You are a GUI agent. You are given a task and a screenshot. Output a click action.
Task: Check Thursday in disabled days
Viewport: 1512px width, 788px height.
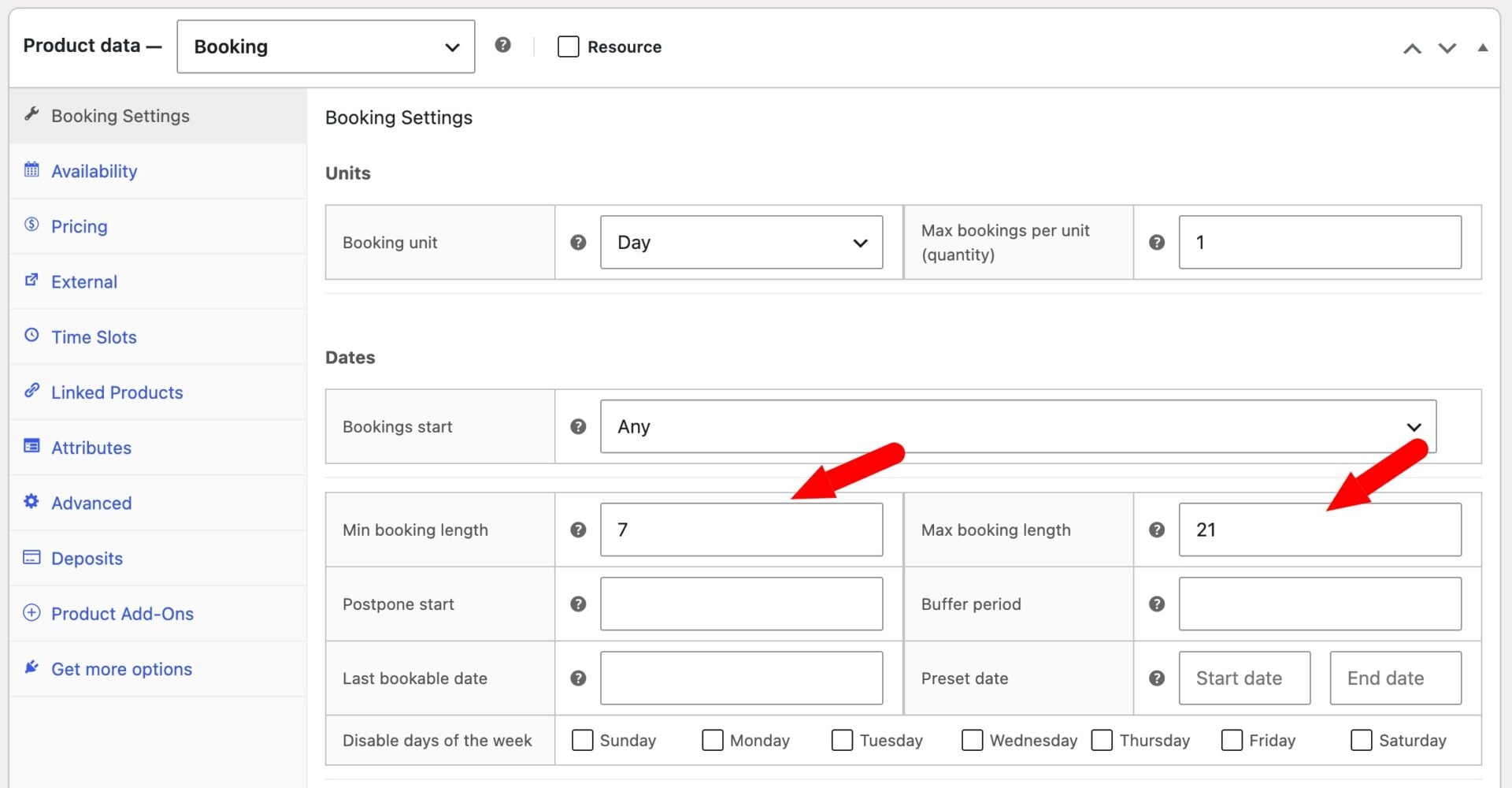tap(1102, 740)
